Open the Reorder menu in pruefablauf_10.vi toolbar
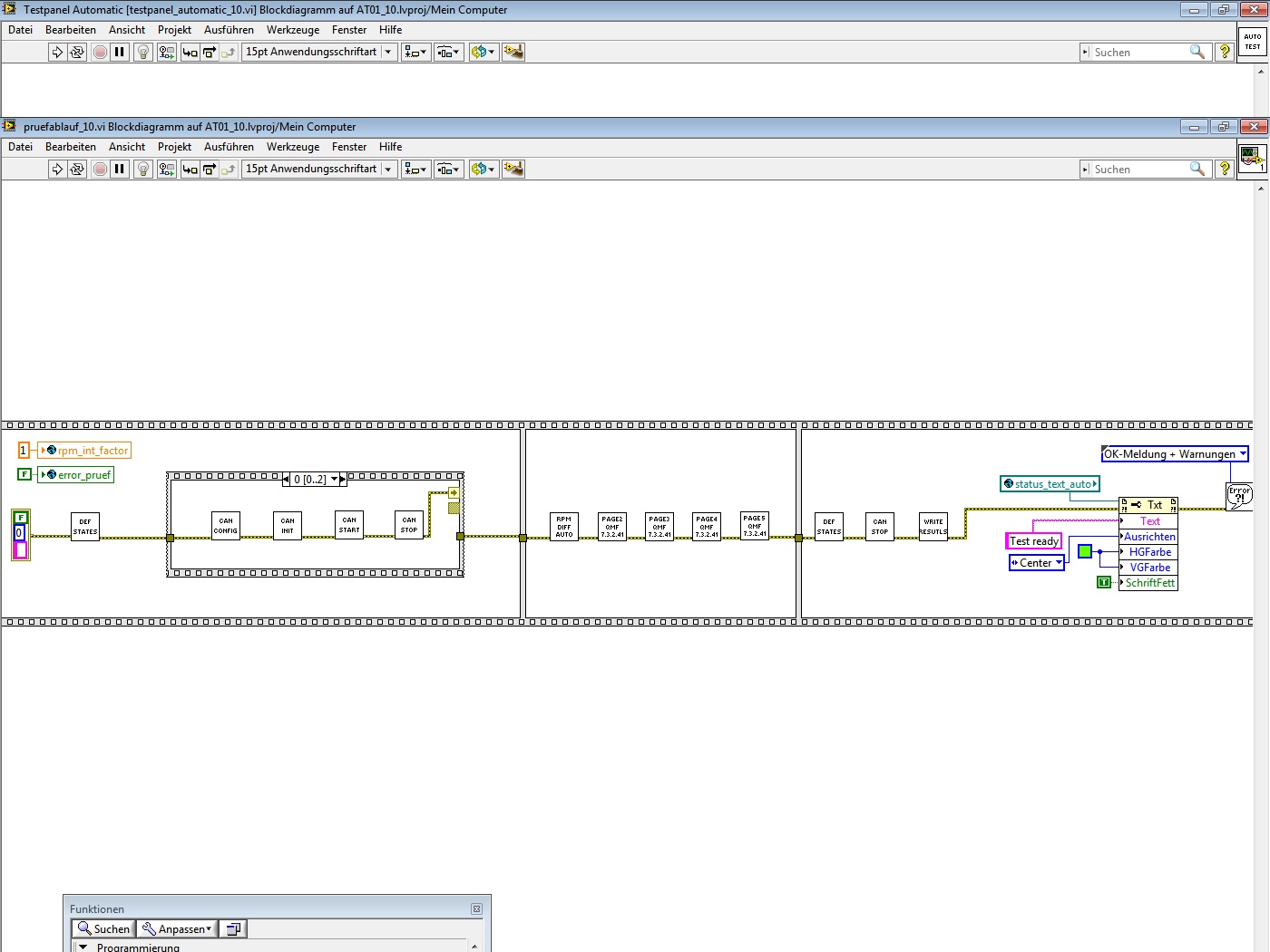 coord(484,169)
